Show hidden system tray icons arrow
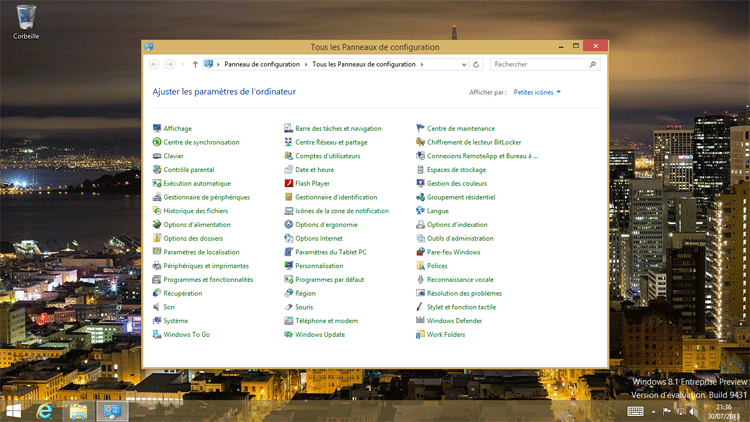 [654, 411]
